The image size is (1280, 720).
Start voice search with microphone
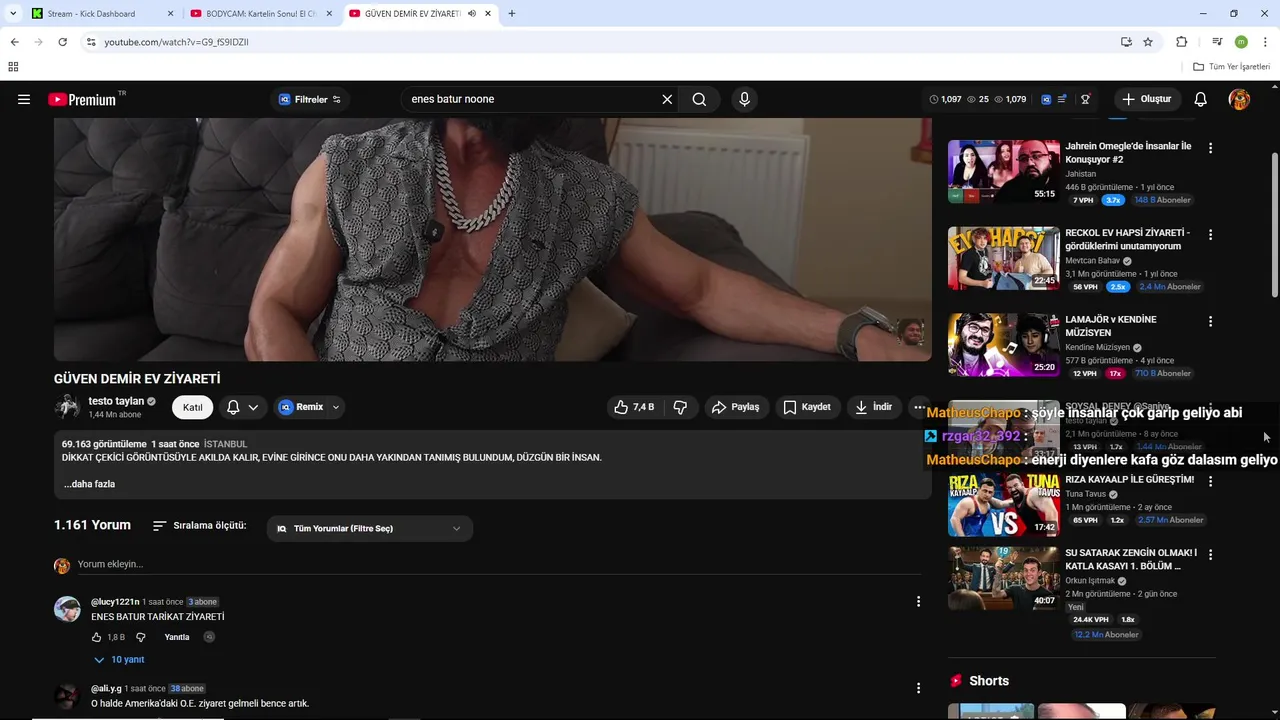point(744,99)
